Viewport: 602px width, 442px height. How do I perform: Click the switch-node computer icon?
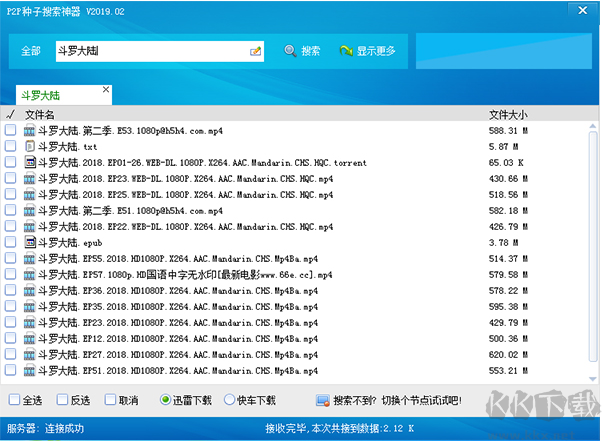[322, 401]
